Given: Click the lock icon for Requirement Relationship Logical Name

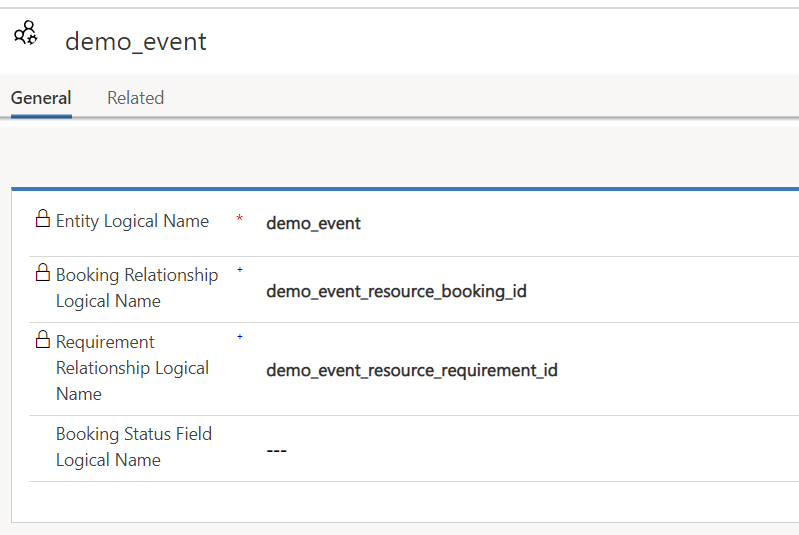Looking at the screenshot, I should (42, 340).
